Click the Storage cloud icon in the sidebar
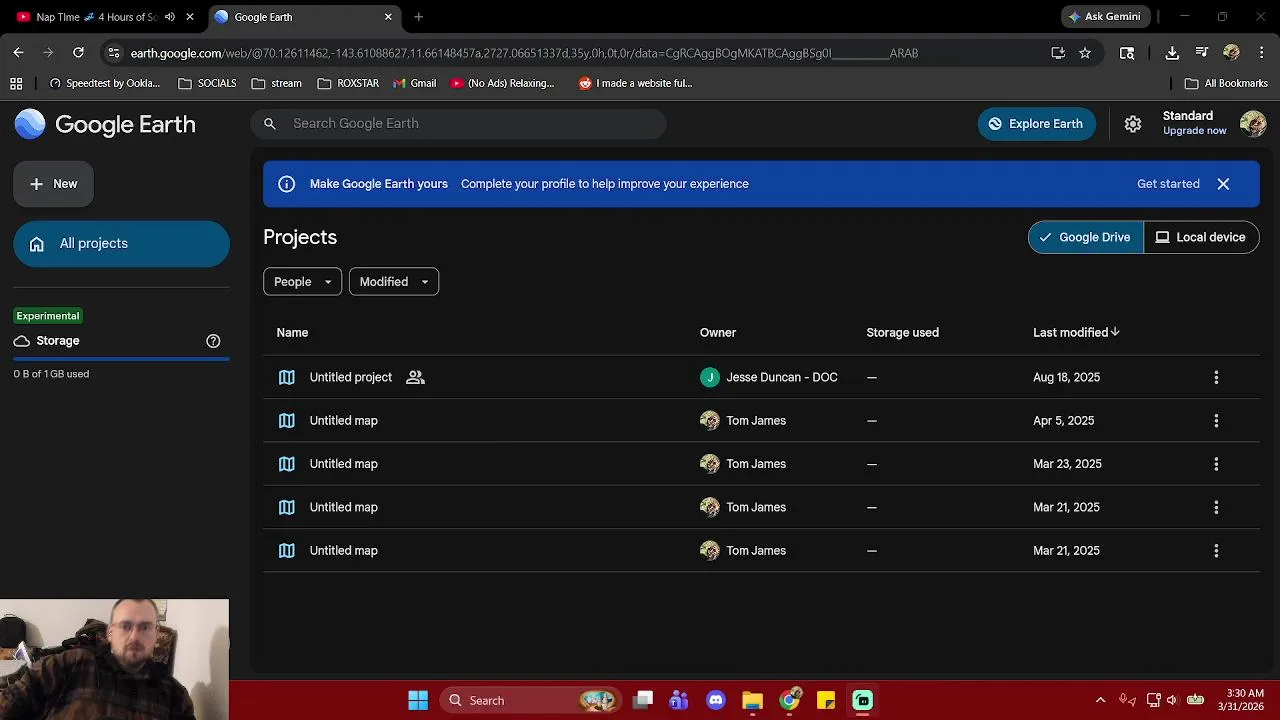Viewport: 1280px width, 720px height. [x=22, y=341]
